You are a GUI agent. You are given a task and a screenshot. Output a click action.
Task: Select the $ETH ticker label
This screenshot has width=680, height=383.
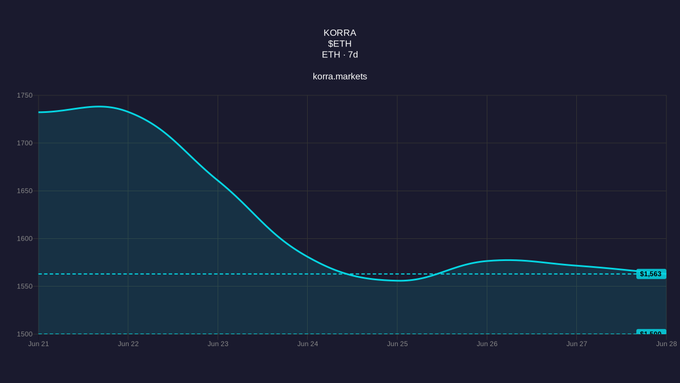[x=340, y=44]
